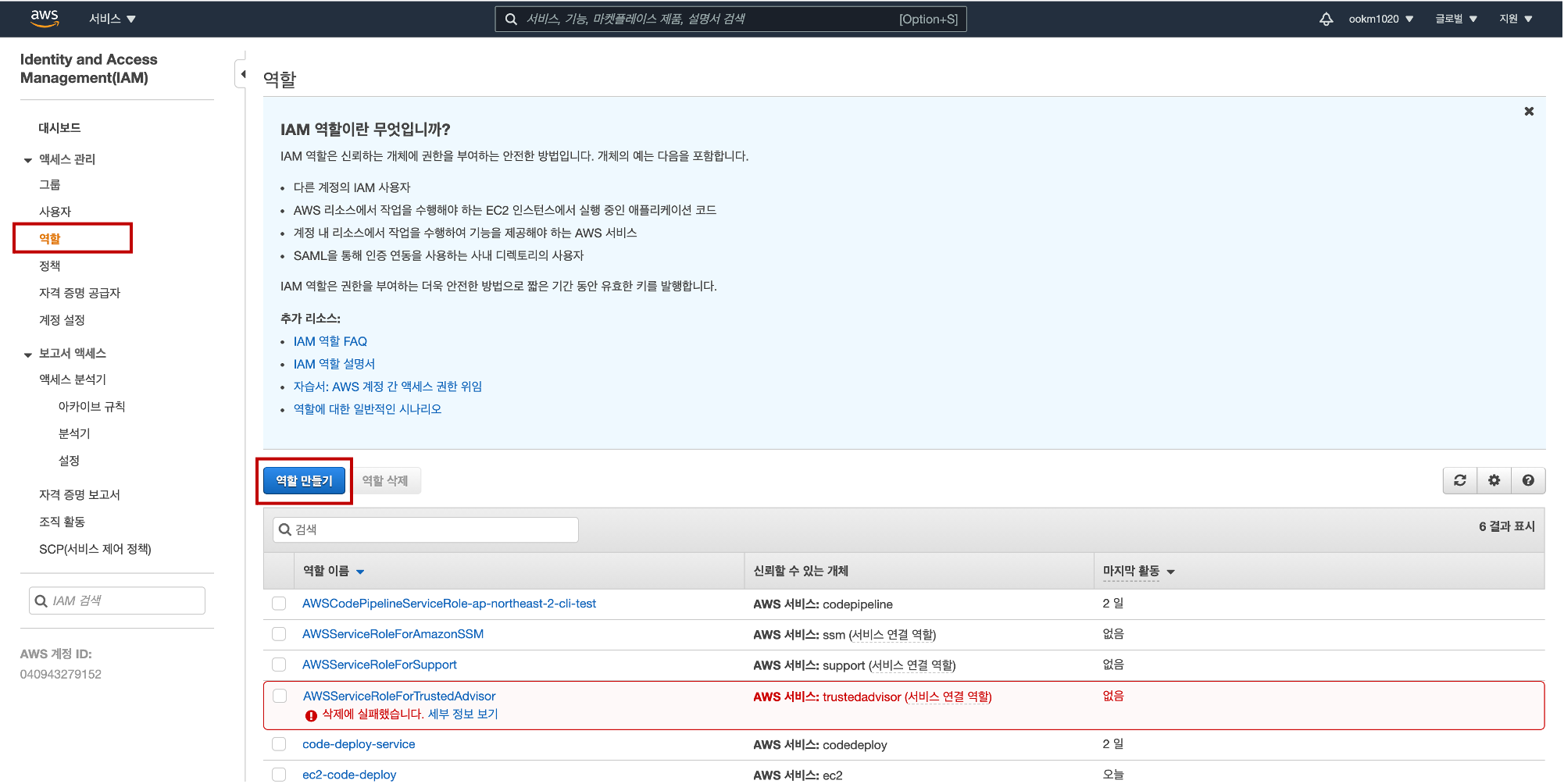Open ec2-code-deploy role
Screen dimensions: 1564x784
click(x=349, y=775)
